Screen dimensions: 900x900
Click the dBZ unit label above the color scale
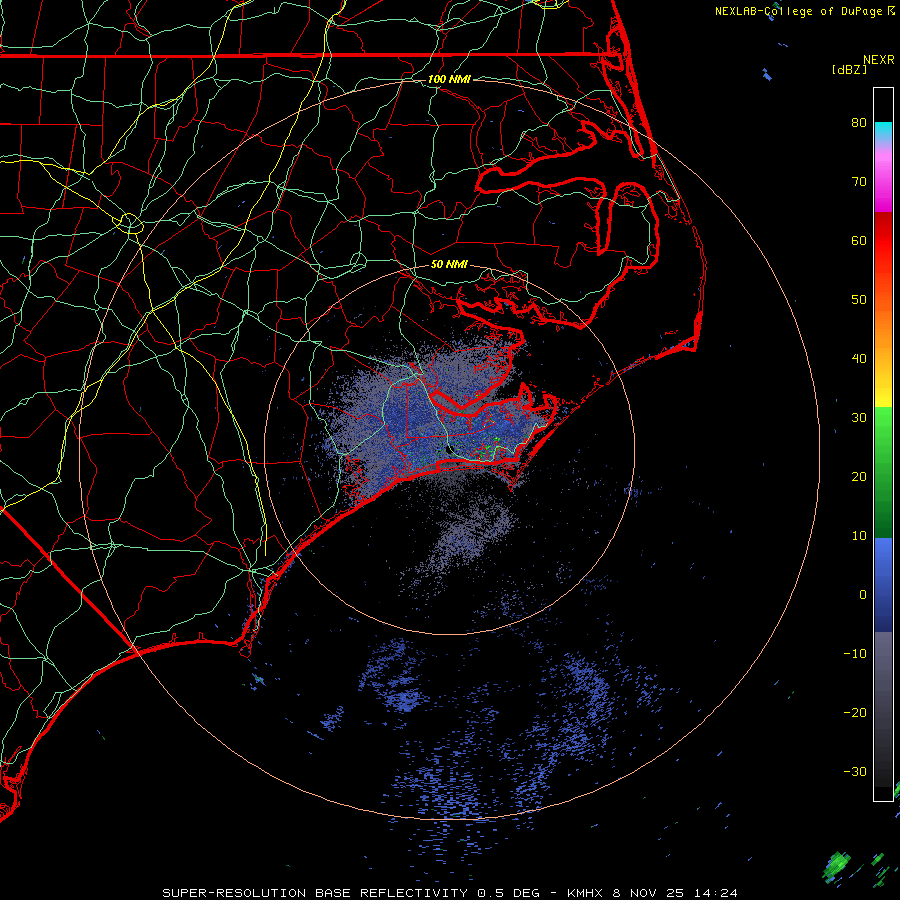point(849,70)
